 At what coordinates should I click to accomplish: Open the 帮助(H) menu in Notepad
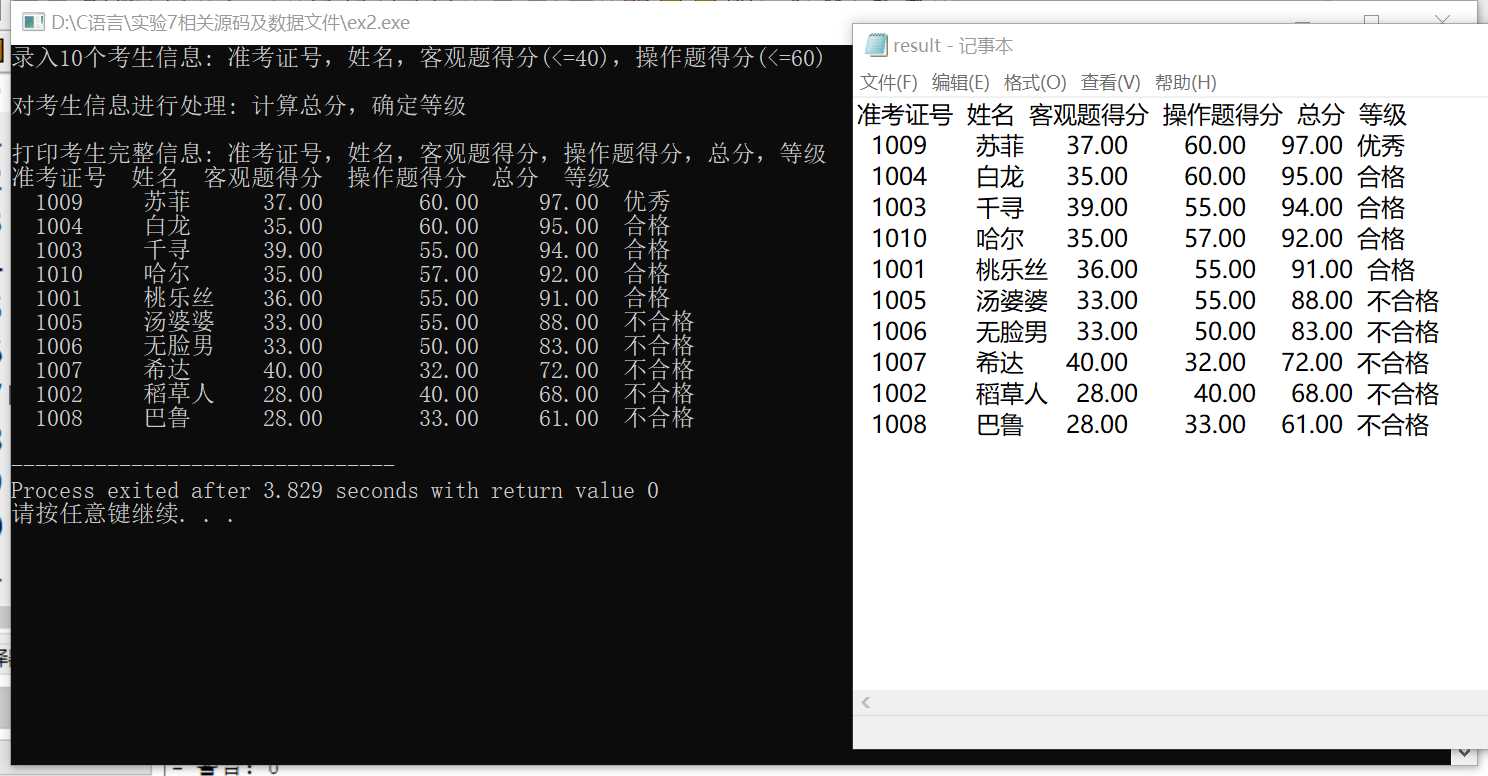point(1185,82)
